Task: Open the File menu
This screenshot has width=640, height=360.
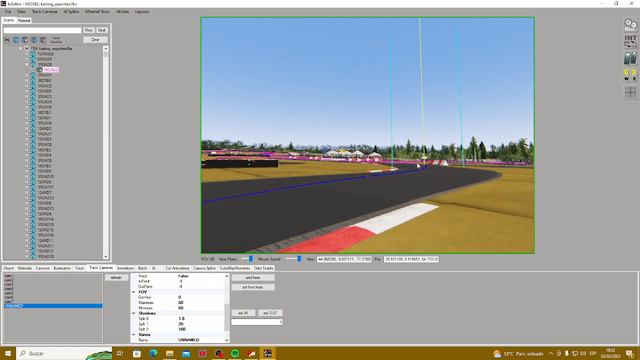Action: coord(8,12)
